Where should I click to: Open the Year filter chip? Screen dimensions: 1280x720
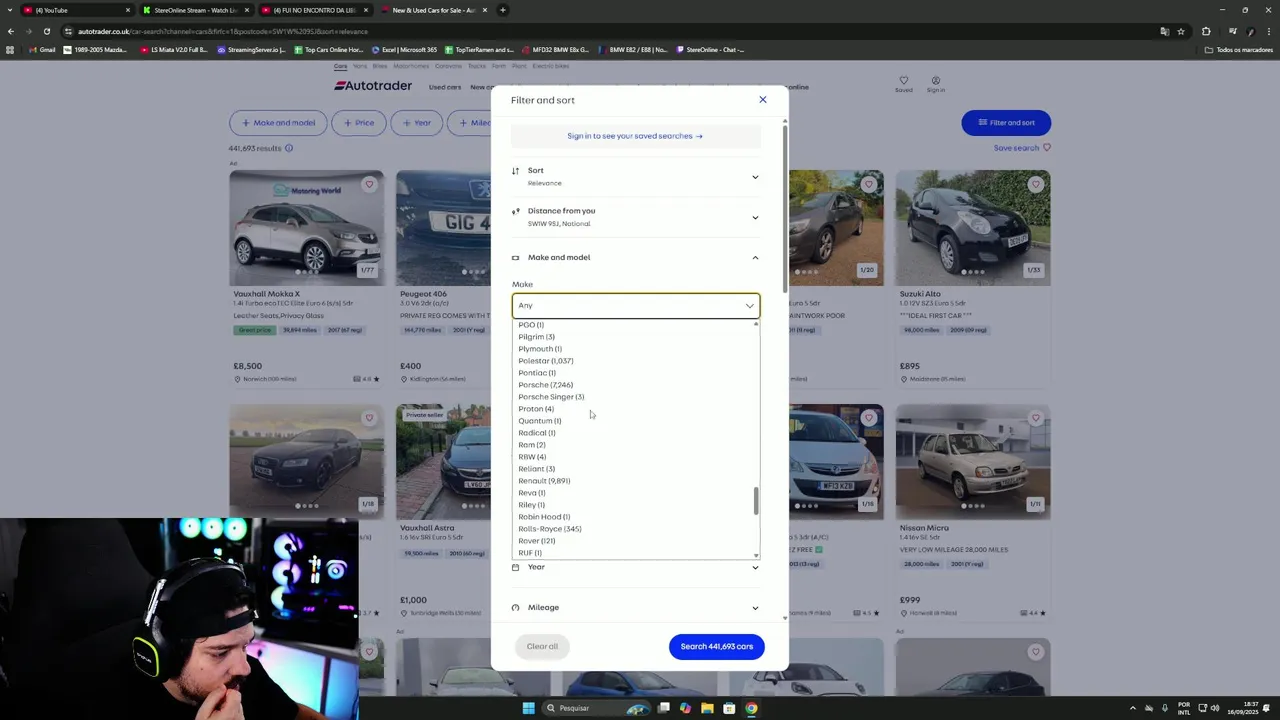point(416,123)
